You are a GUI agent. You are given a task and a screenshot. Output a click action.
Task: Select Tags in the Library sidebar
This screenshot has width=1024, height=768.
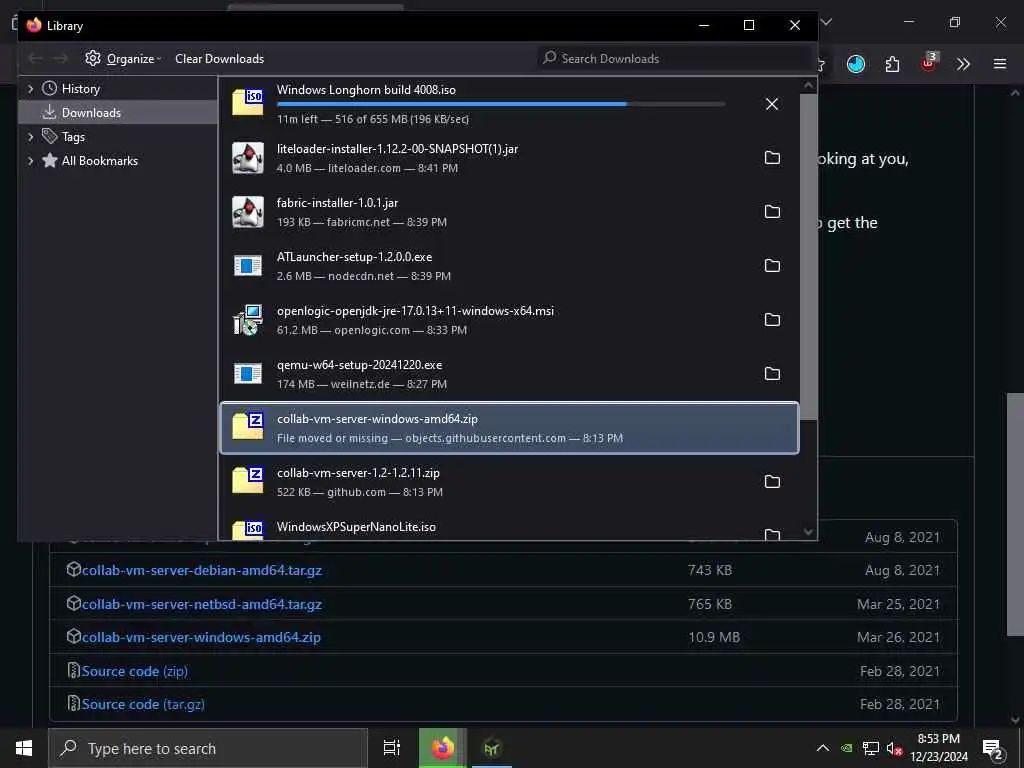tap(118, 136)
